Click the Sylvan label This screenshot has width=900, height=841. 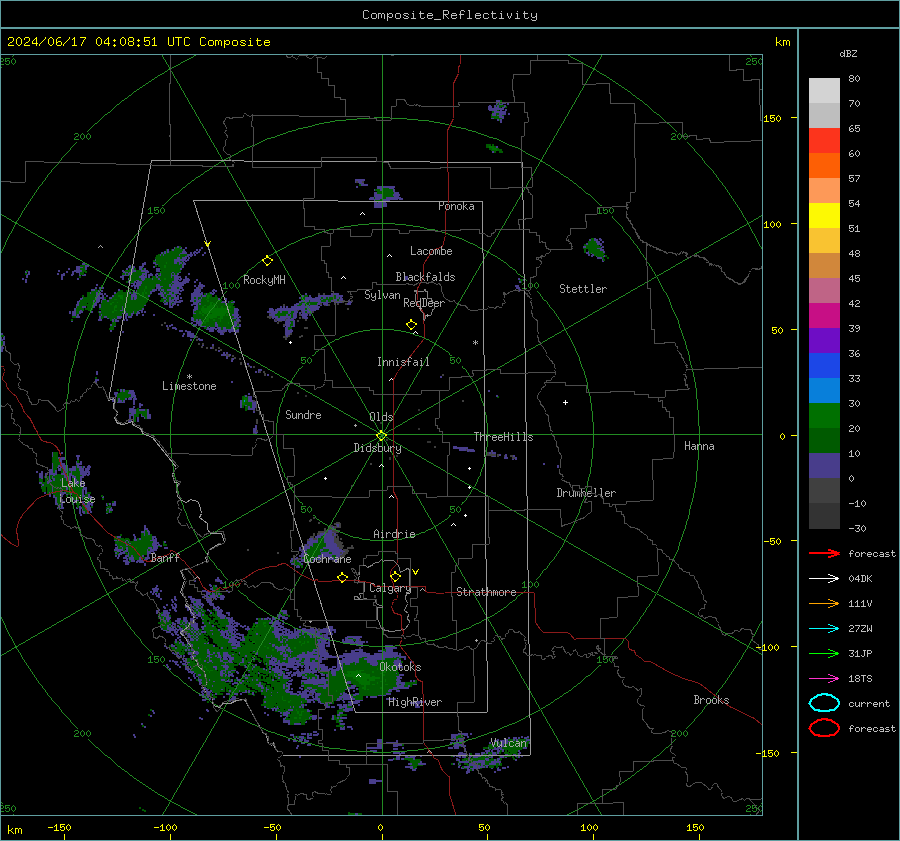point(382,295)
